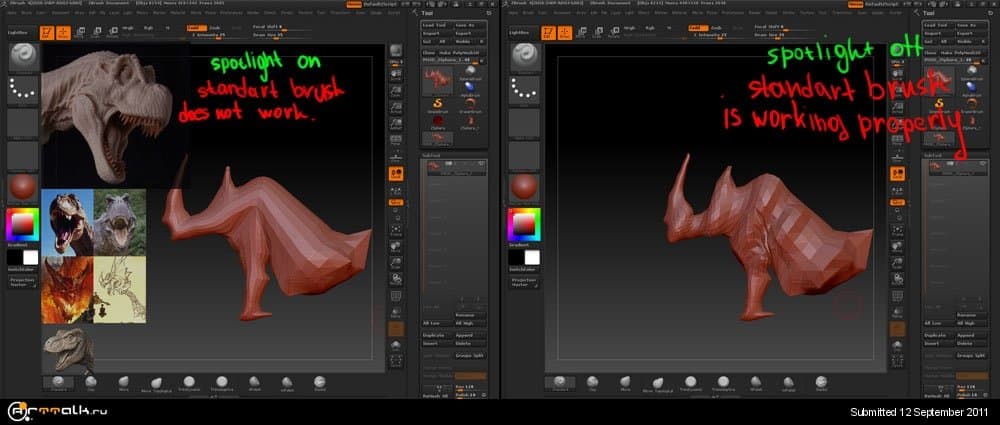Toggle Draw mode in the left ZBrush window
The height and width of the screenshot is (425, 1000).
click(63, 33)
